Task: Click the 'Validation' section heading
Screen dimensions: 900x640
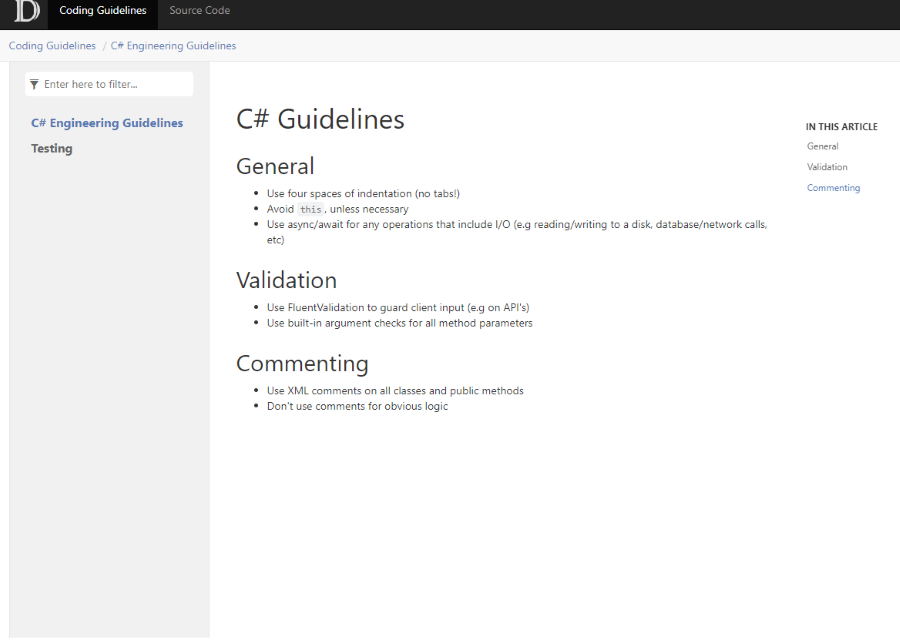Action: tap(286, 280)
